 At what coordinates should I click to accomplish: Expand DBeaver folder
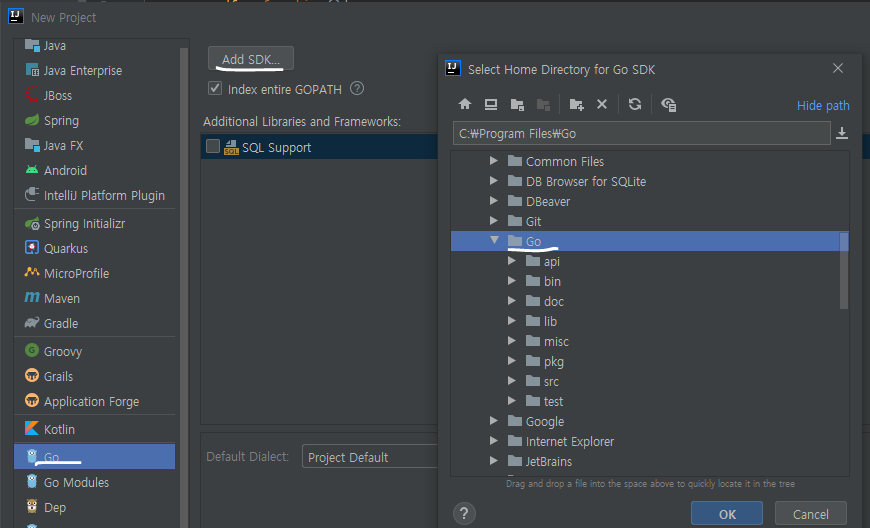(x=494, y=201)
